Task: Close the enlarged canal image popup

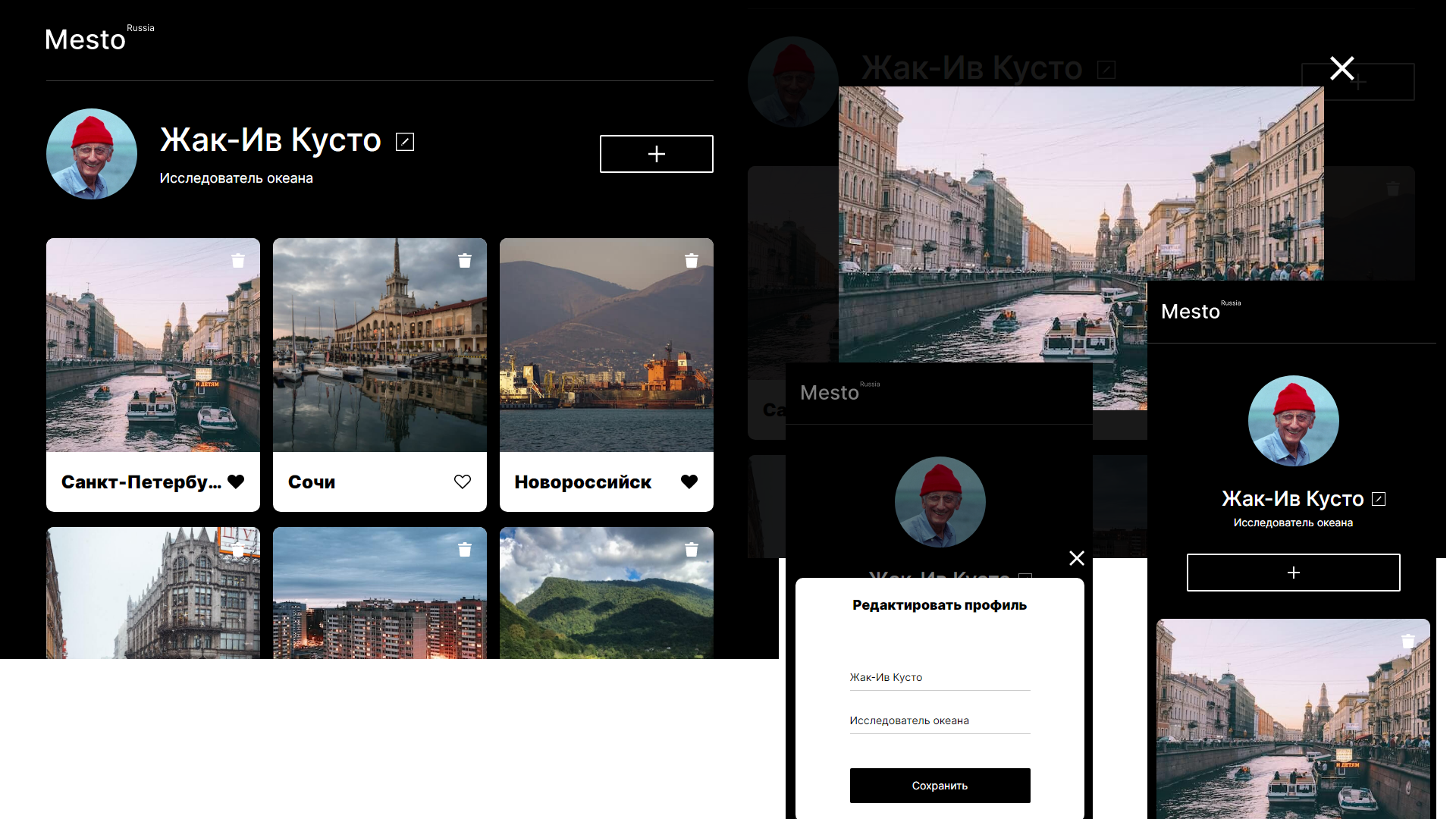Action: click(1341, 69)
